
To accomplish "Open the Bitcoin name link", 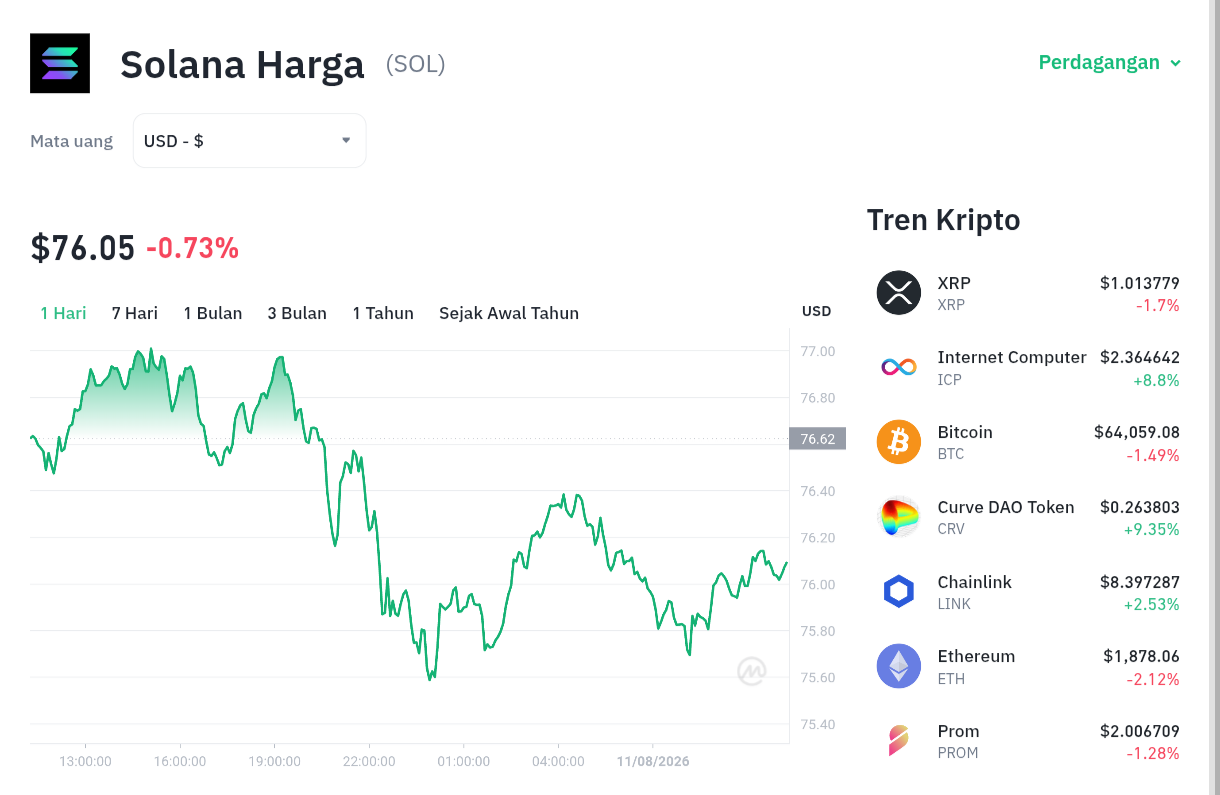I will tap(965, 432).
